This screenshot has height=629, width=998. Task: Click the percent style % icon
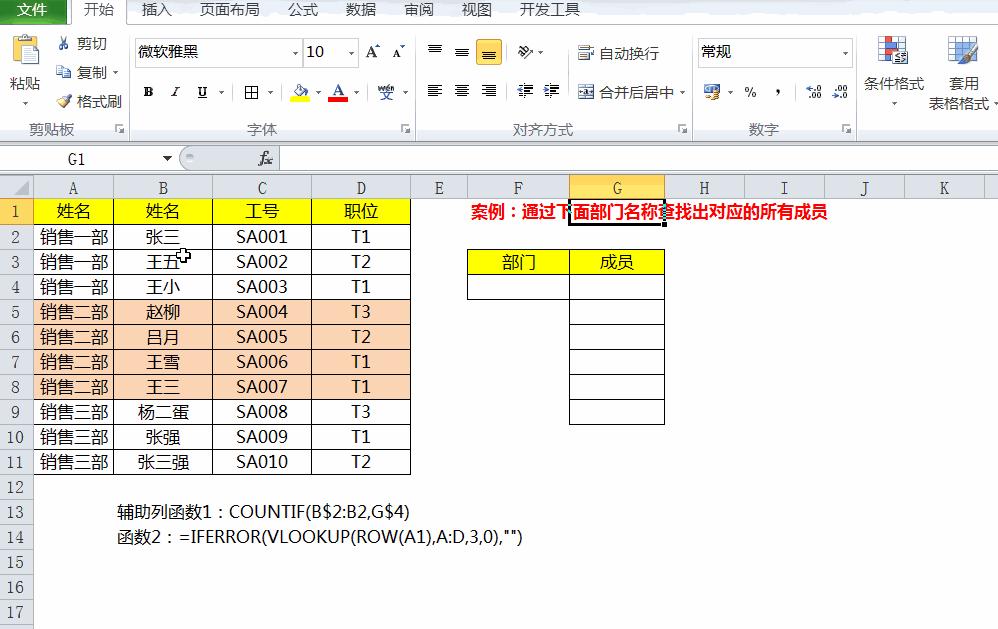coord(750,91)
